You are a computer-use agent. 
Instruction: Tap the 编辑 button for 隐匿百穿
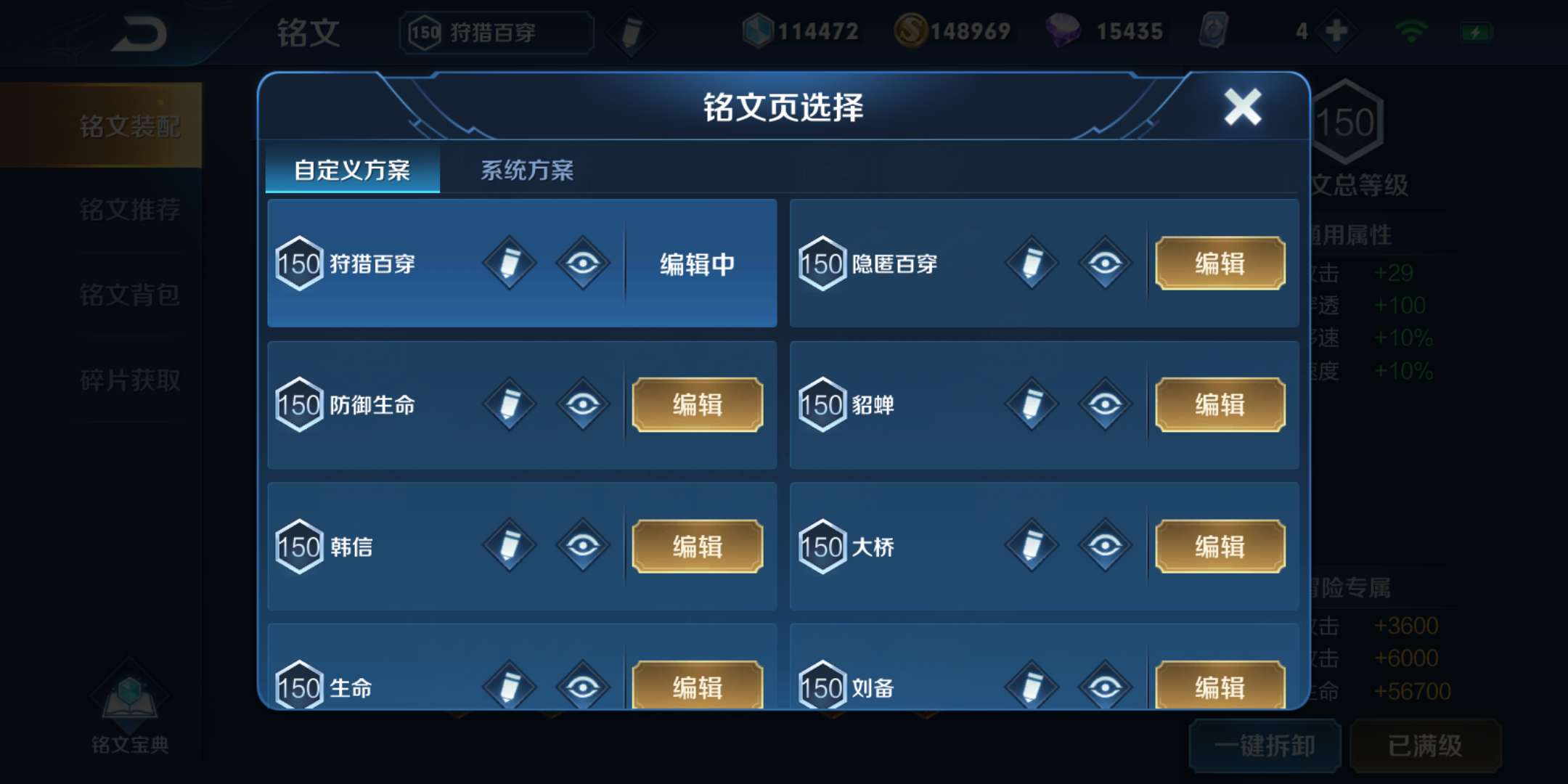click(1220, 263)
